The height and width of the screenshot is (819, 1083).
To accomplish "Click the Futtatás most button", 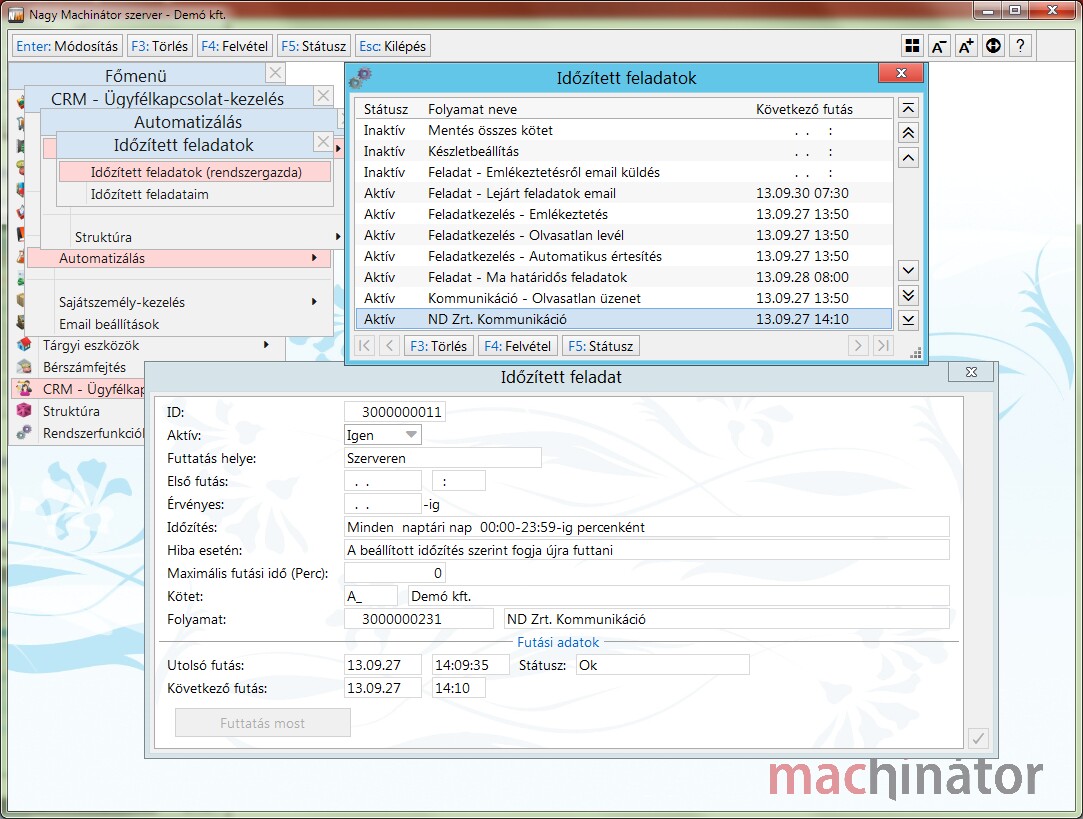I will click(262, 723).
